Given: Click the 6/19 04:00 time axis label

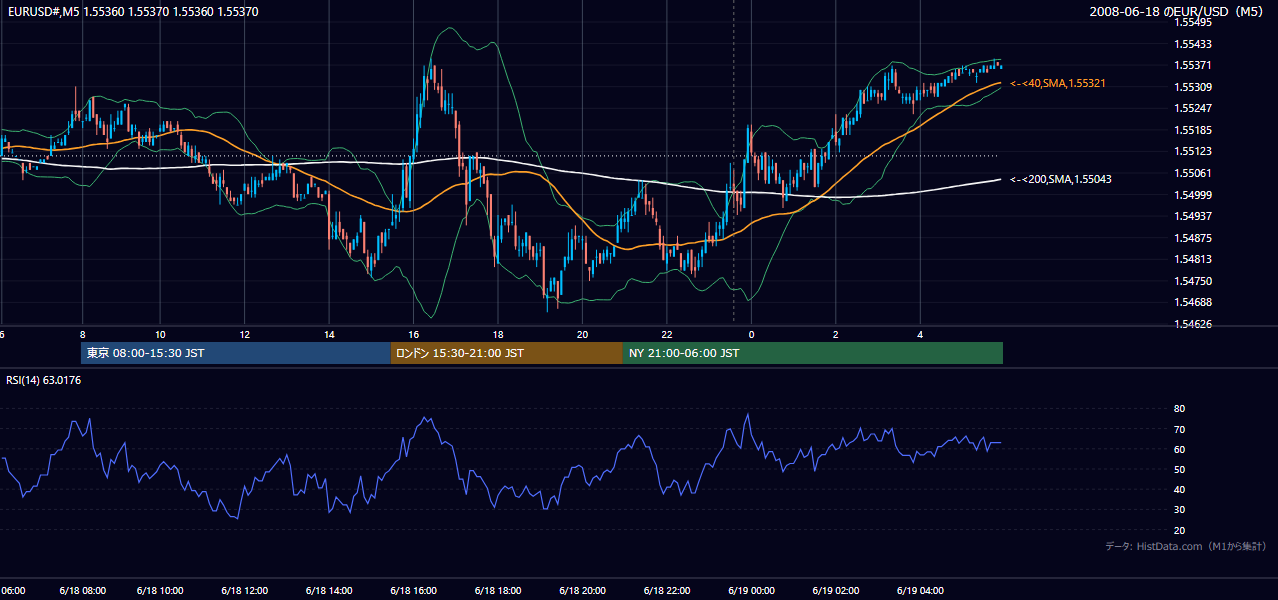Looking at the screenshot, I should (920, 590).
